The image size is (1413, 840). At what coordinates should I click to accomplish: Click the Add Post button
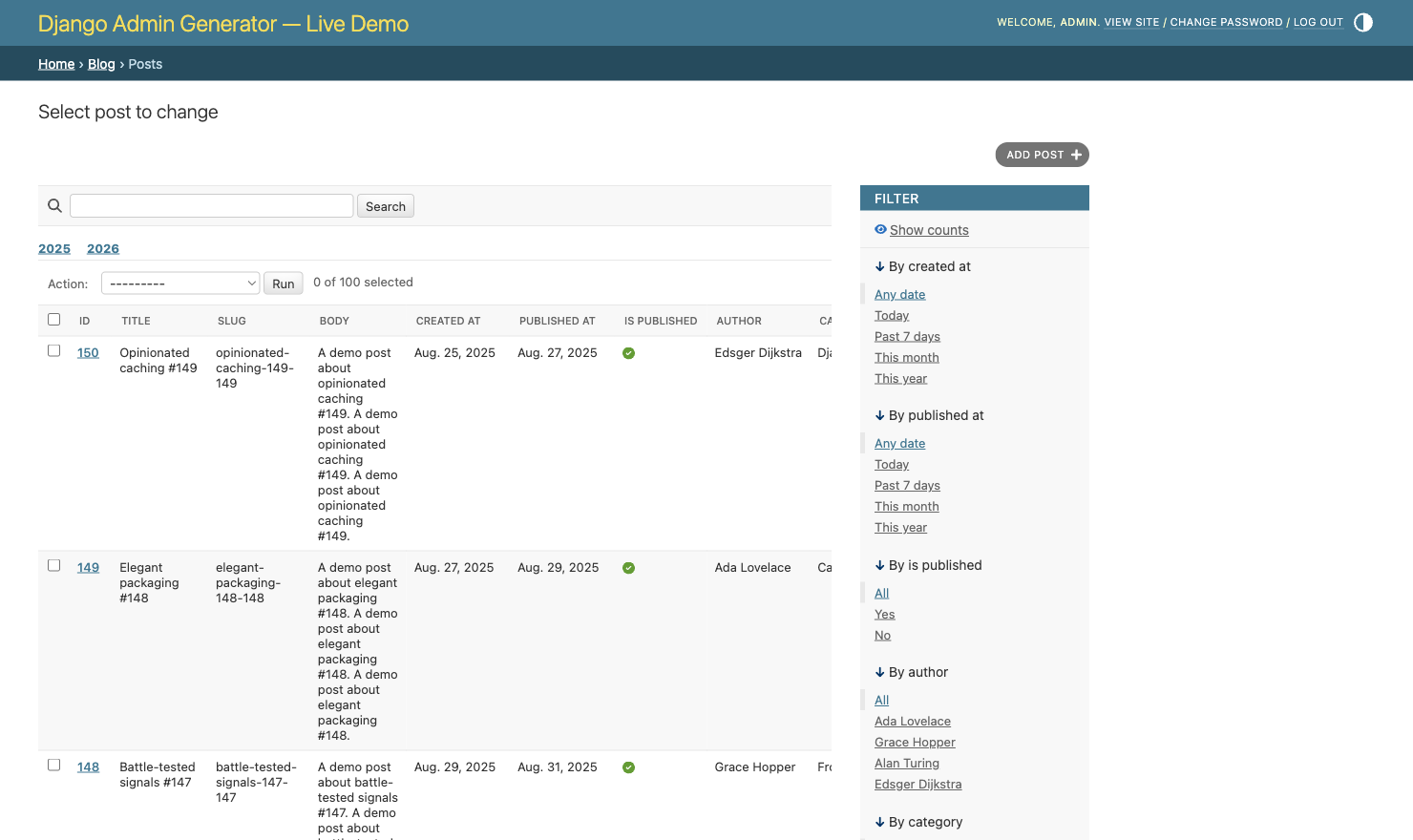point(1042,155)
